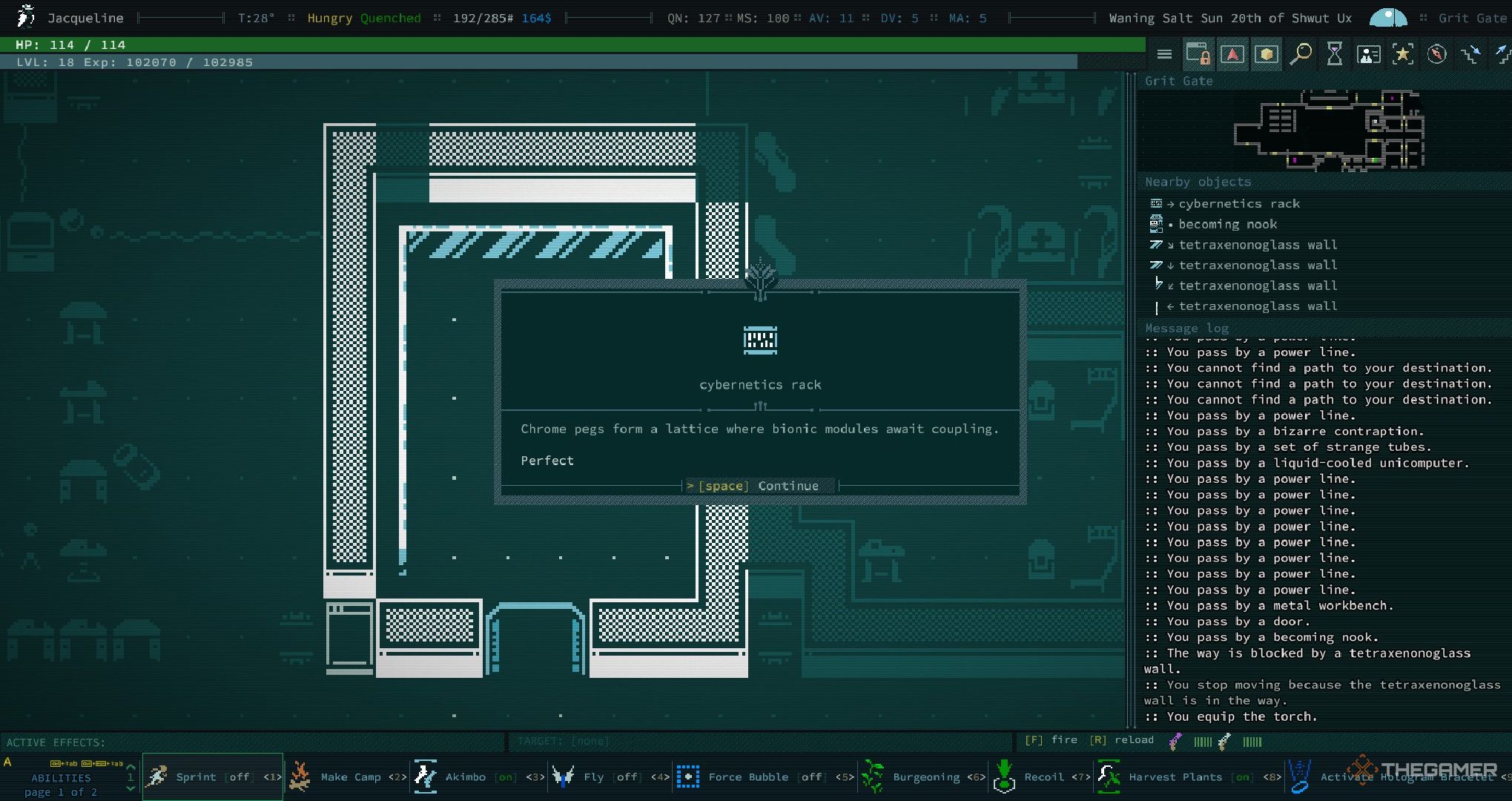Click the Hologram Bracelet blue icon
The width and height of the screenshot is (1512, 801).
click(1299, 777)
